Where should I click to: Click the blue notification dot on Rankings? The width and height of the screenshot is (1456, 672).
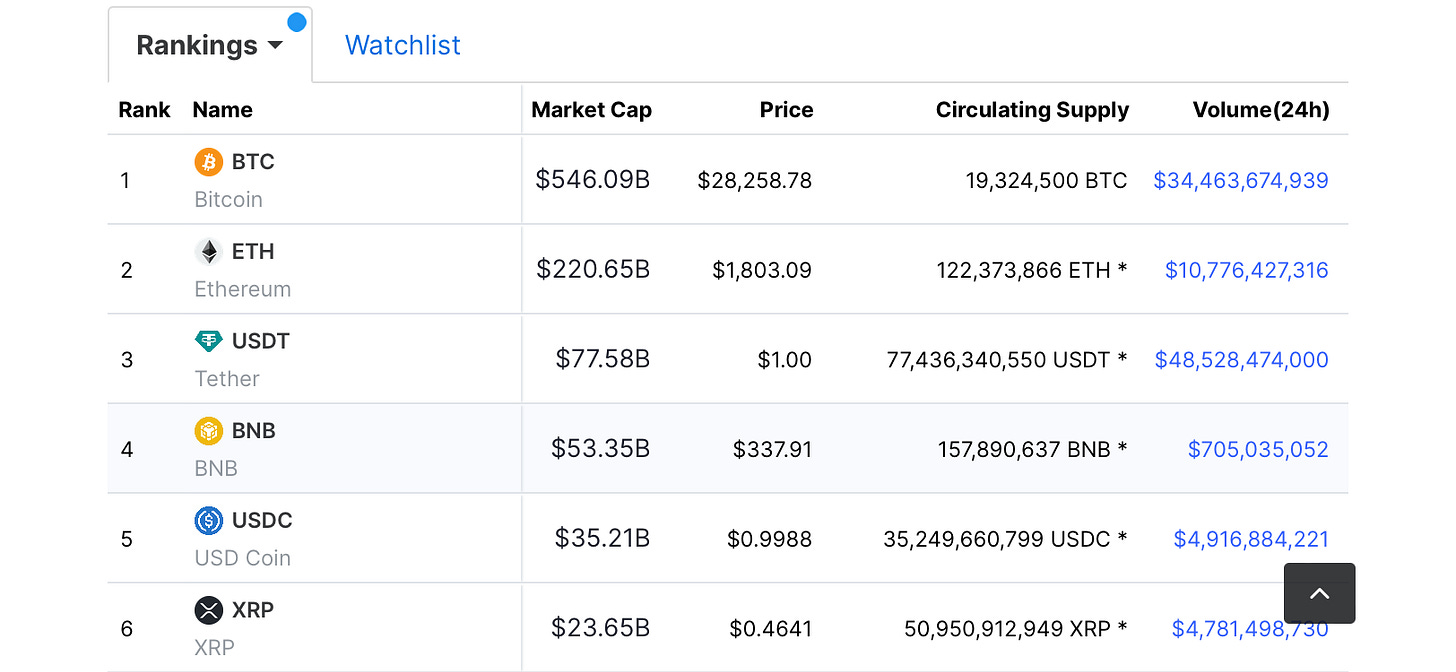click(x=296, y=22)
